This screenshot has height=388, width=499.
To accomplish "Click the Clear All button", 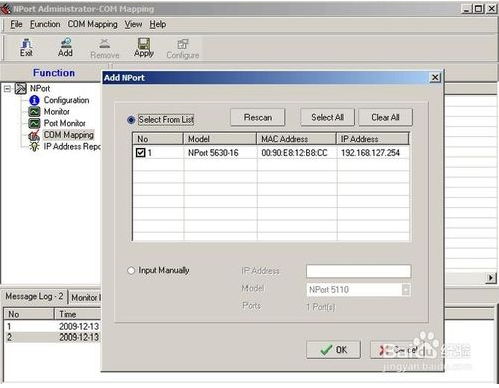I will click(x=385, y=117).
